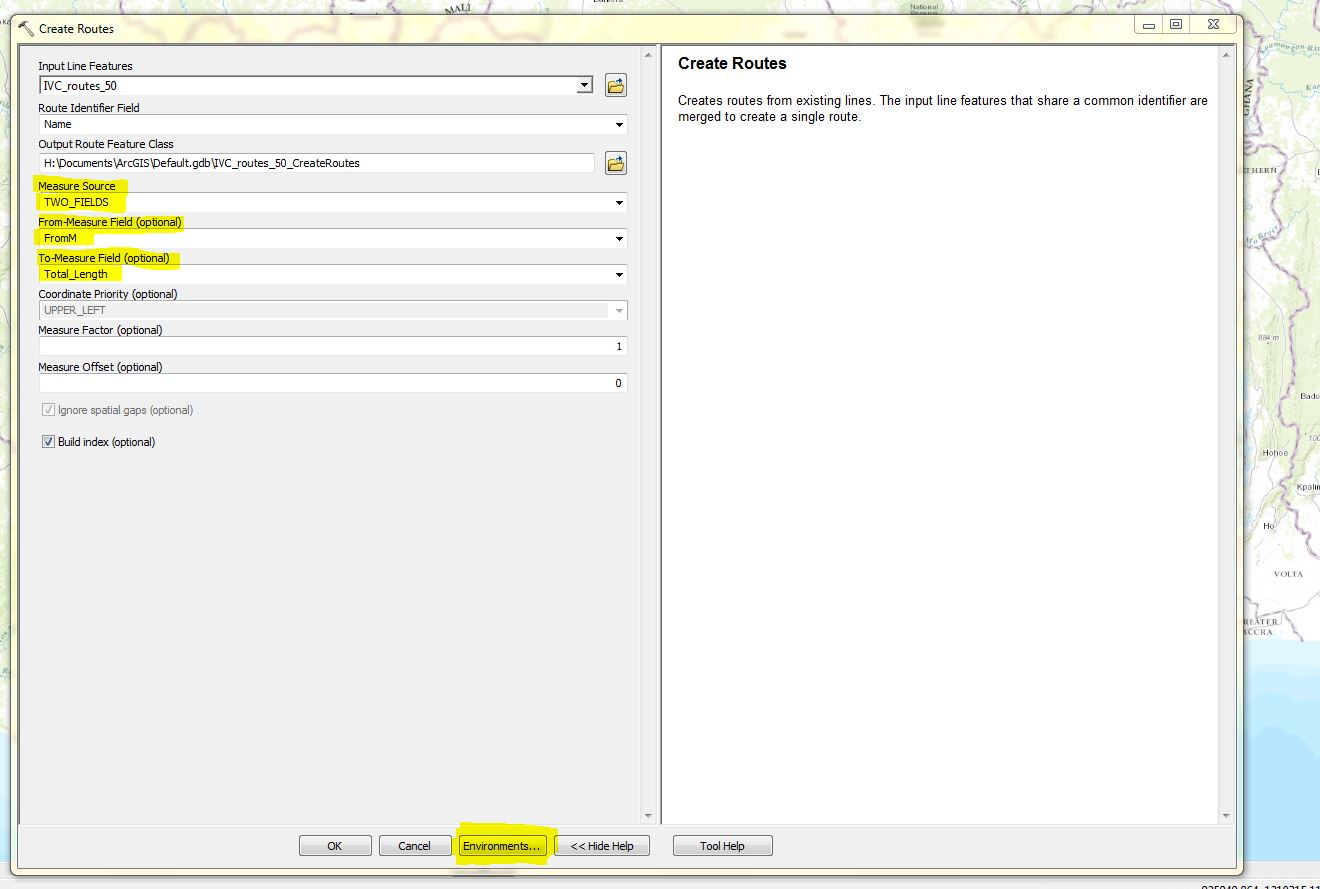The height and width of the screenshot is (889, 1320).
Task: Click the parameters panel scroll up arrow
Action: (x=648, y=55)
